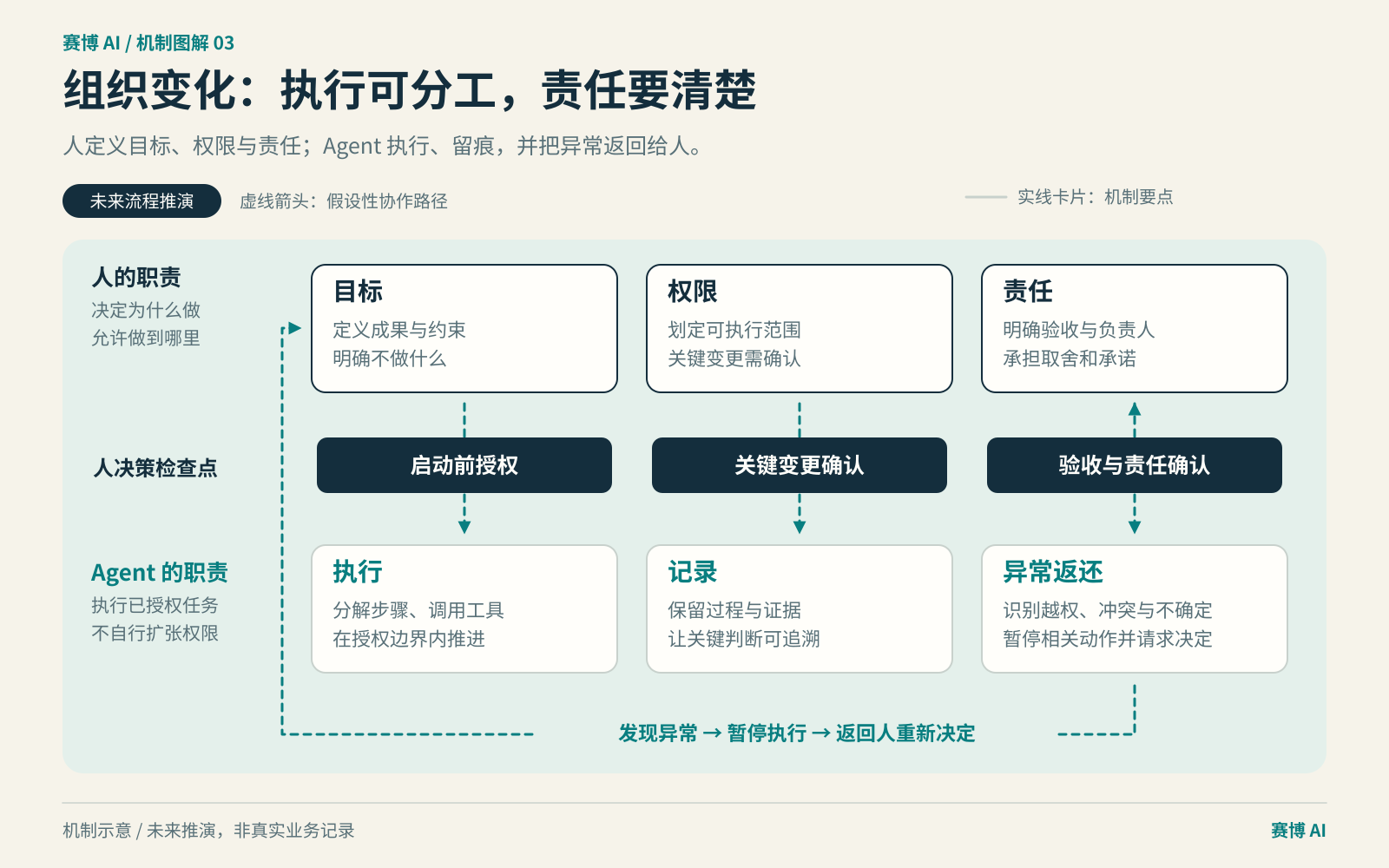The image size is (1389, 868).
Task: Select the footer note 机制示意 / 未来推演，非真实业务记录
Action: coord(208,831)
